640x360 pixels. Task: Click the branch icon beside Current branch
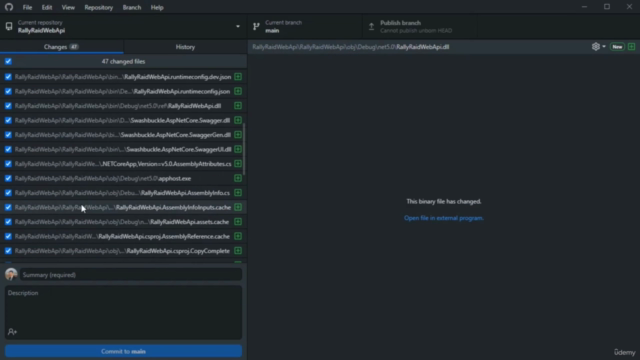[256, 27]
